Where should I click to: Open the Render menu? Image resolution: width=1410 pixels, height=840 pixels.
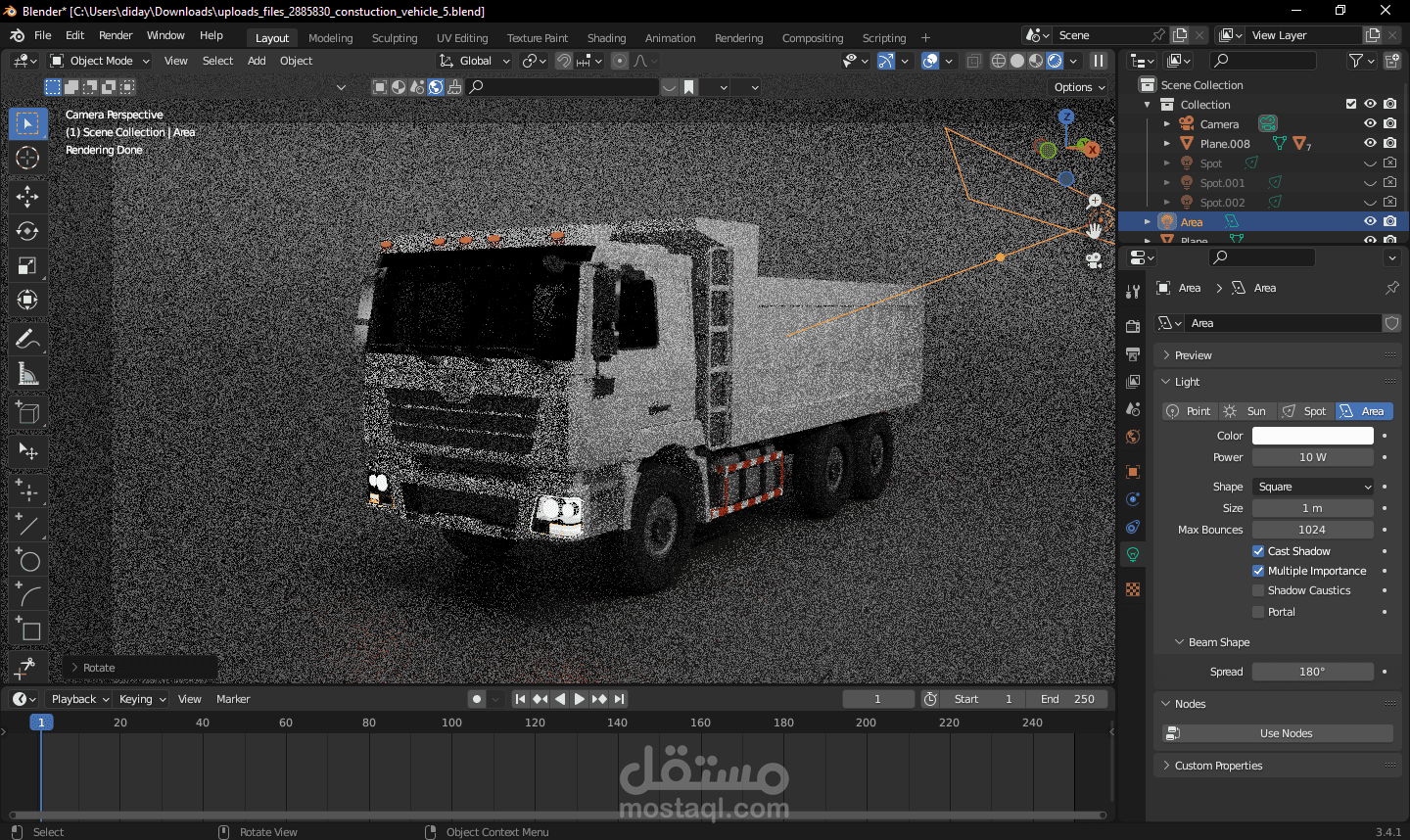(x=116, y=35)
